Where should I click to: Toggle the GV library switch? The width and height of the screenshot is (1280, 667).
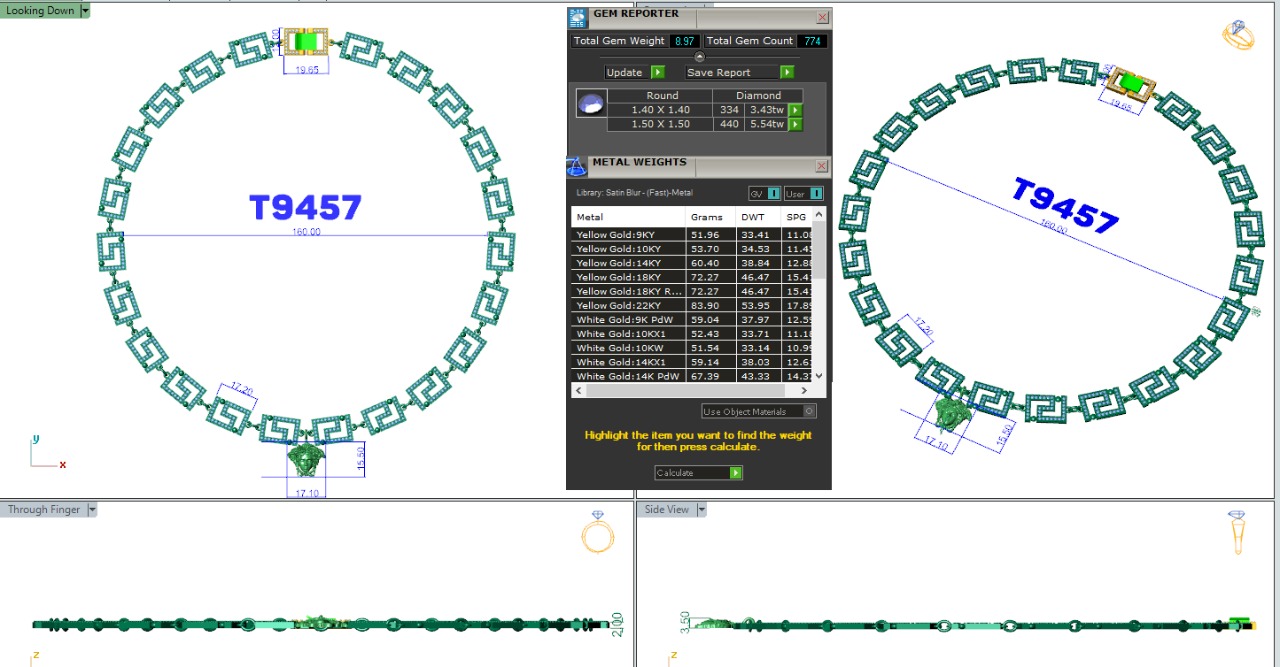[x=764, y=194]
